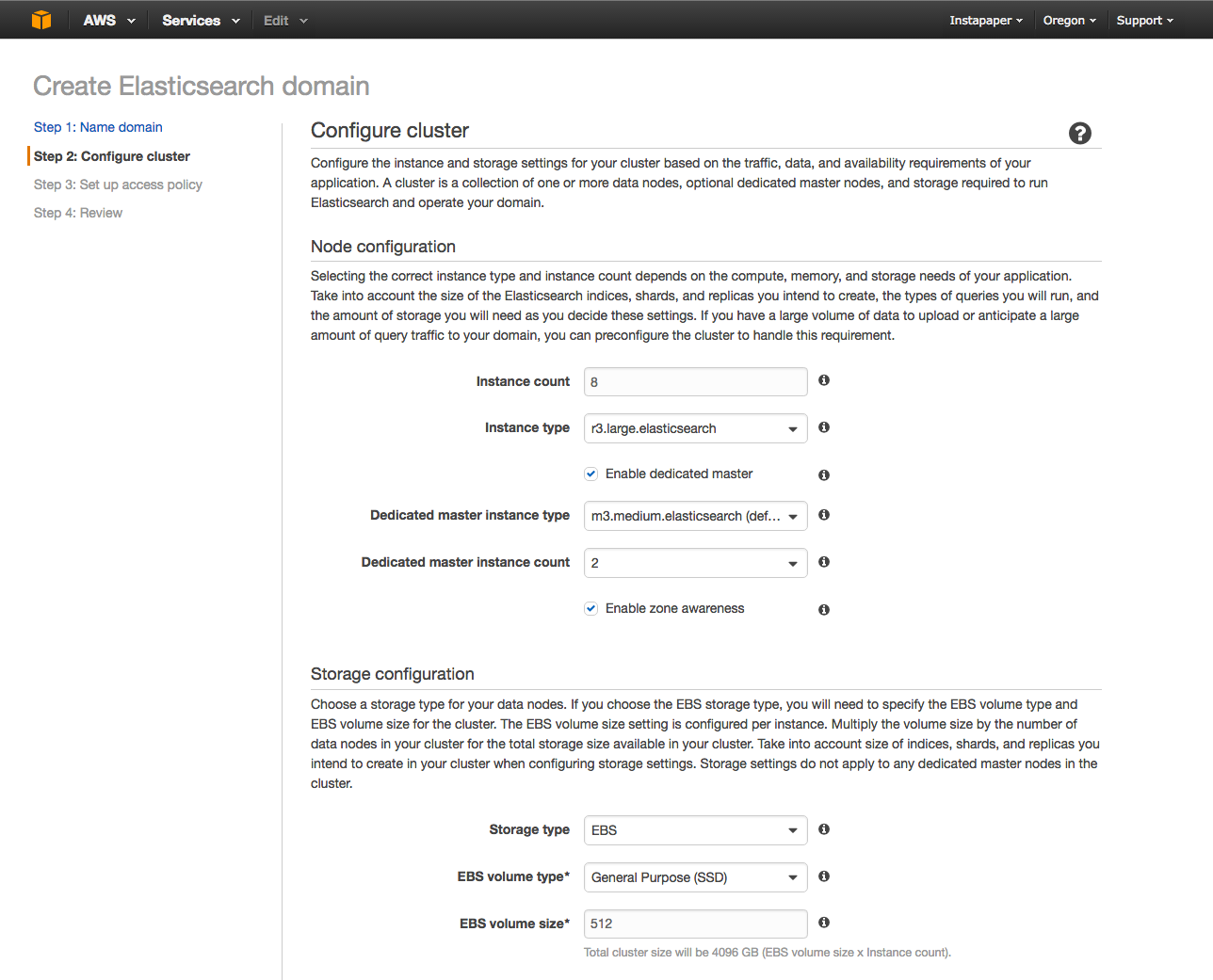Select Step 4: Review
Screen dimensions: 1213x980
78,213
